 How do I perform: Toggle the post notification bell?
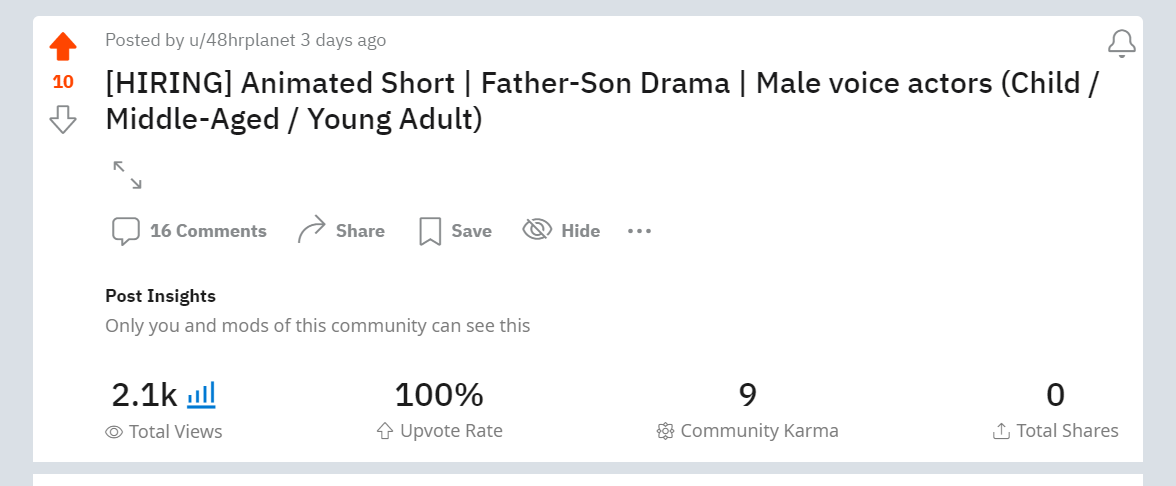point(1122,43)
